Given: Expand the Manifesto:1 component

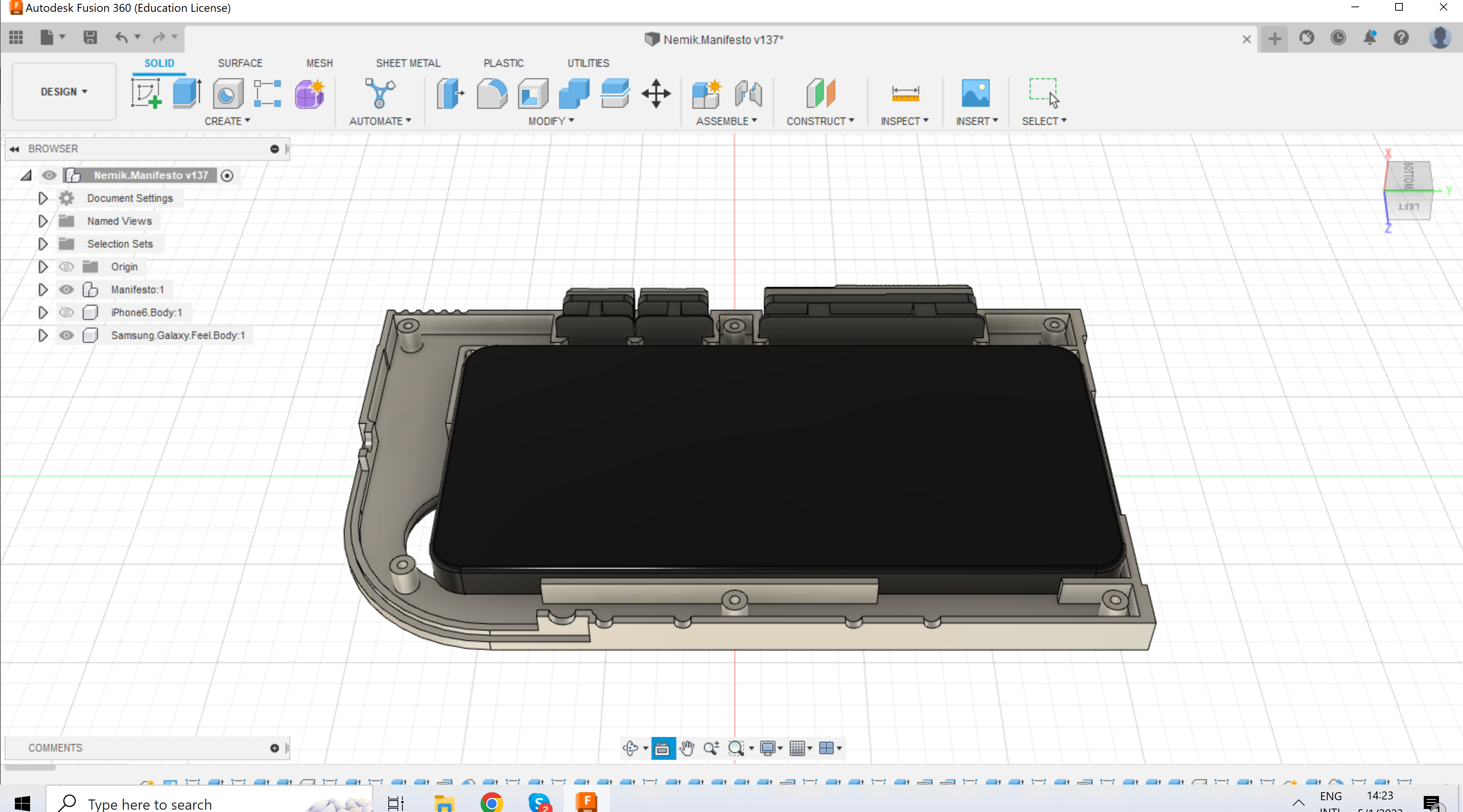Looking at the screenshot, I should (x=43, y=289).
